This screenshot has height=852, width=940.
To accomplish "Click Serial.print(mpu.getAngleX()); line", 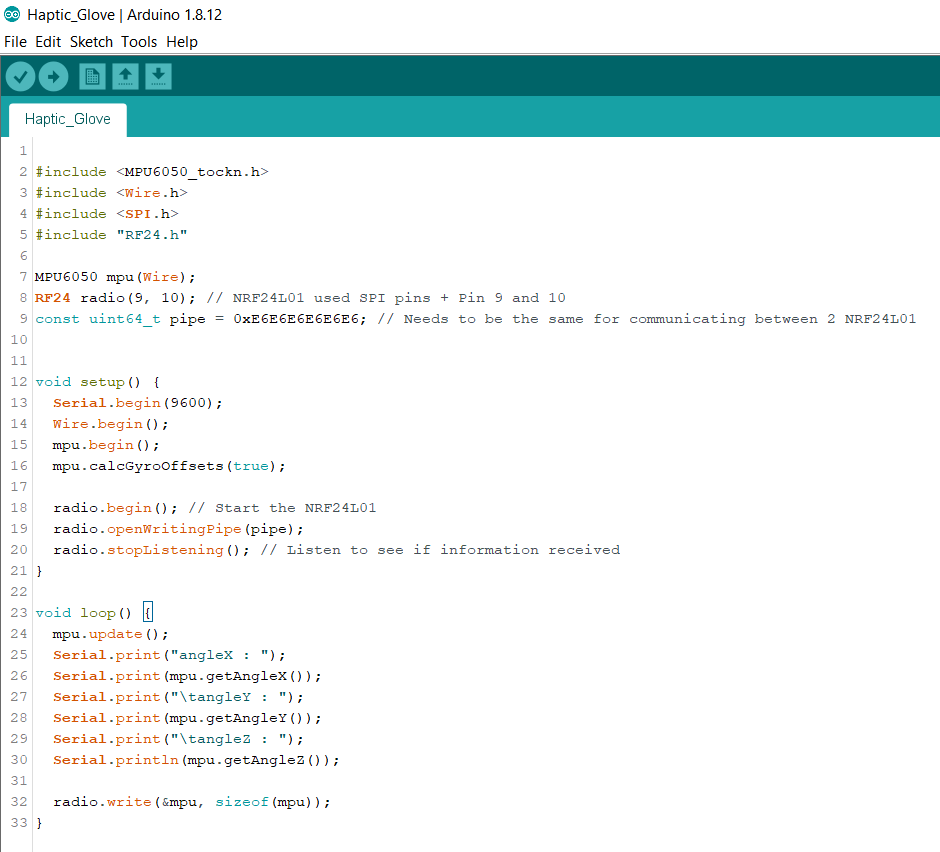I will [x=187, y=676].
